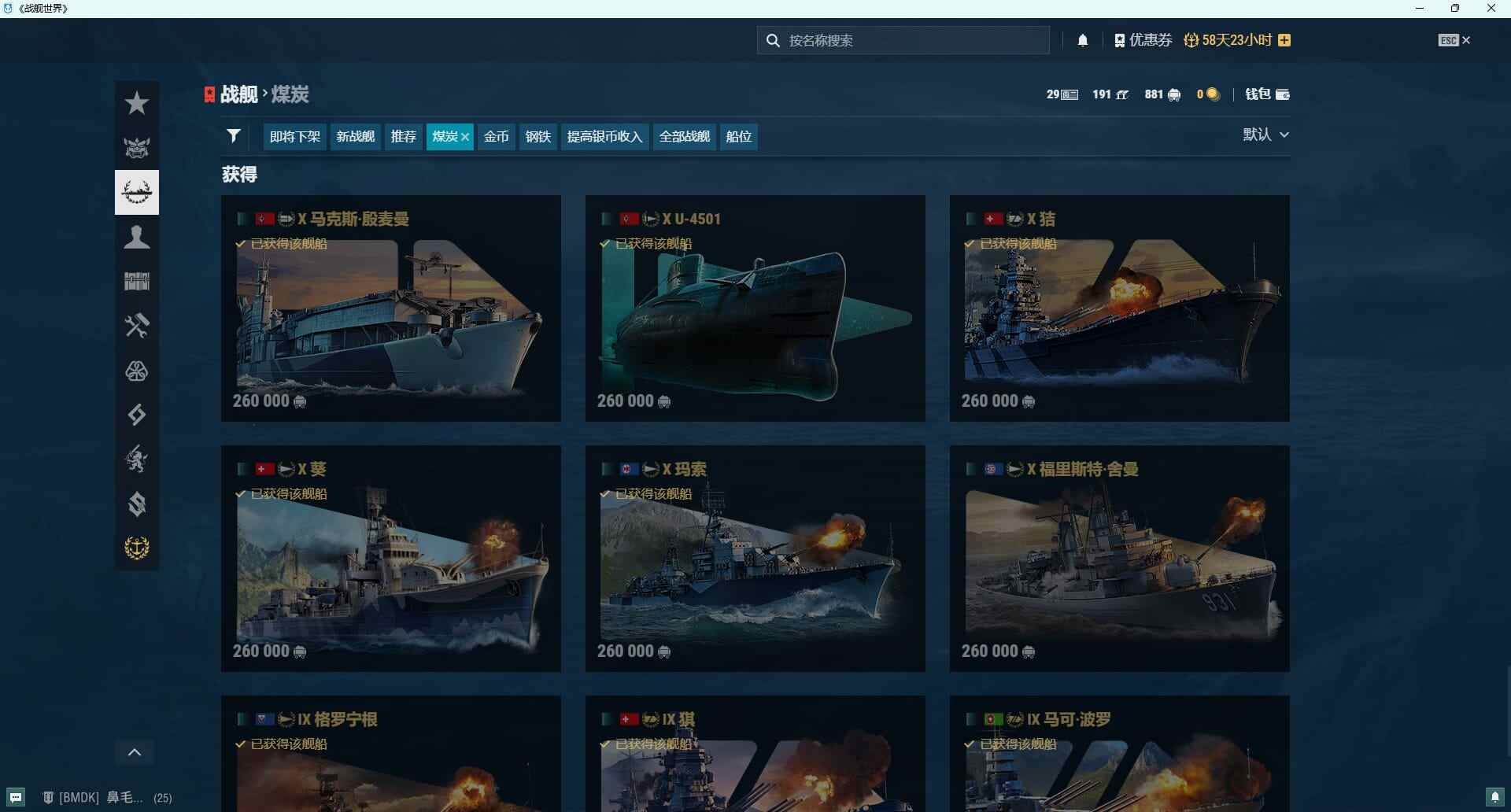Open the X 福里斯特·舍曼 destroyer card
The height and width of the screenshot is (812, 1511).
1120,559
